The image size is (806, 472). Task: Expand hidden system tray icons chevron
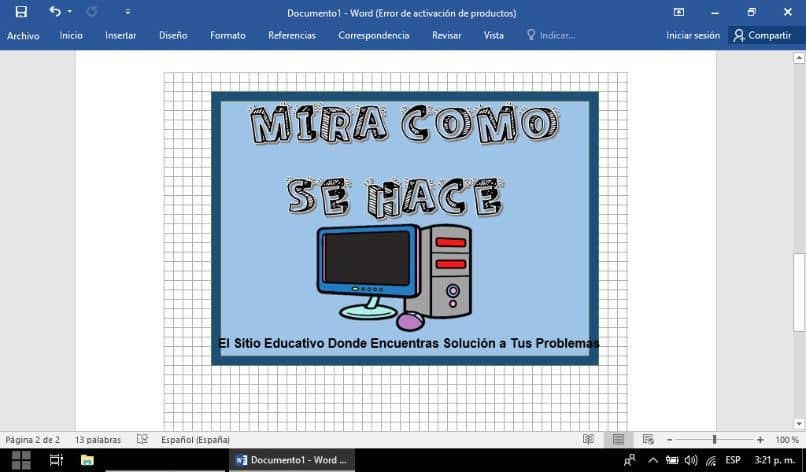[652, 460]
